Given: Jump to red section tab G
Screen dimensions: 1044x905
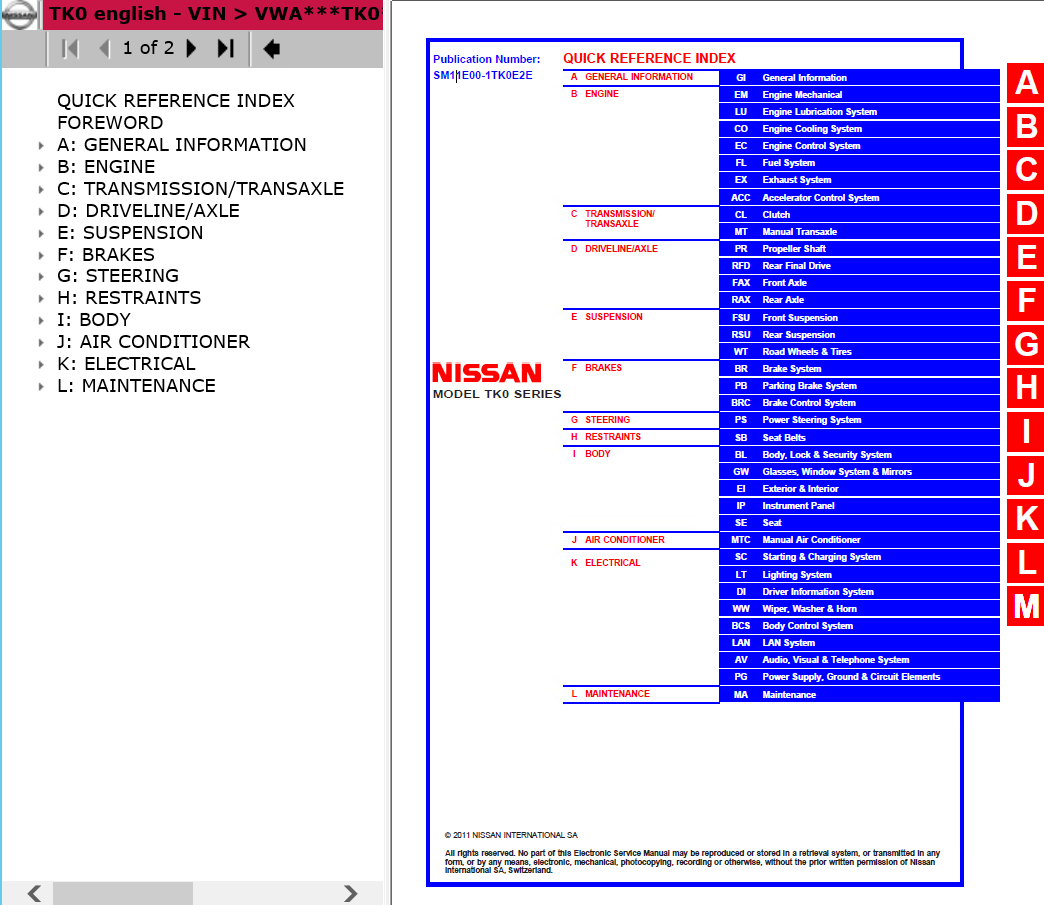Looking at the screenshot, I should [1025, 344].
